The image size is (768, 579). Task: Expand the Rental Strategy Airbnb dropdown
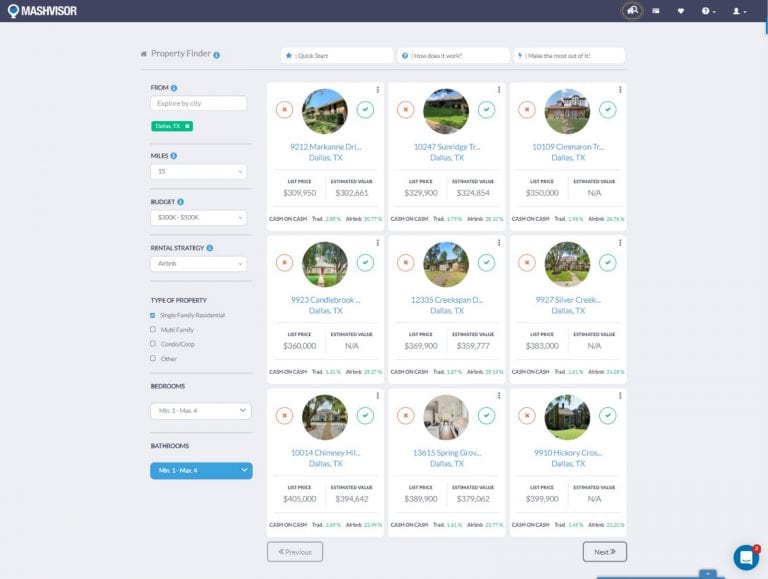coord(198,264)
